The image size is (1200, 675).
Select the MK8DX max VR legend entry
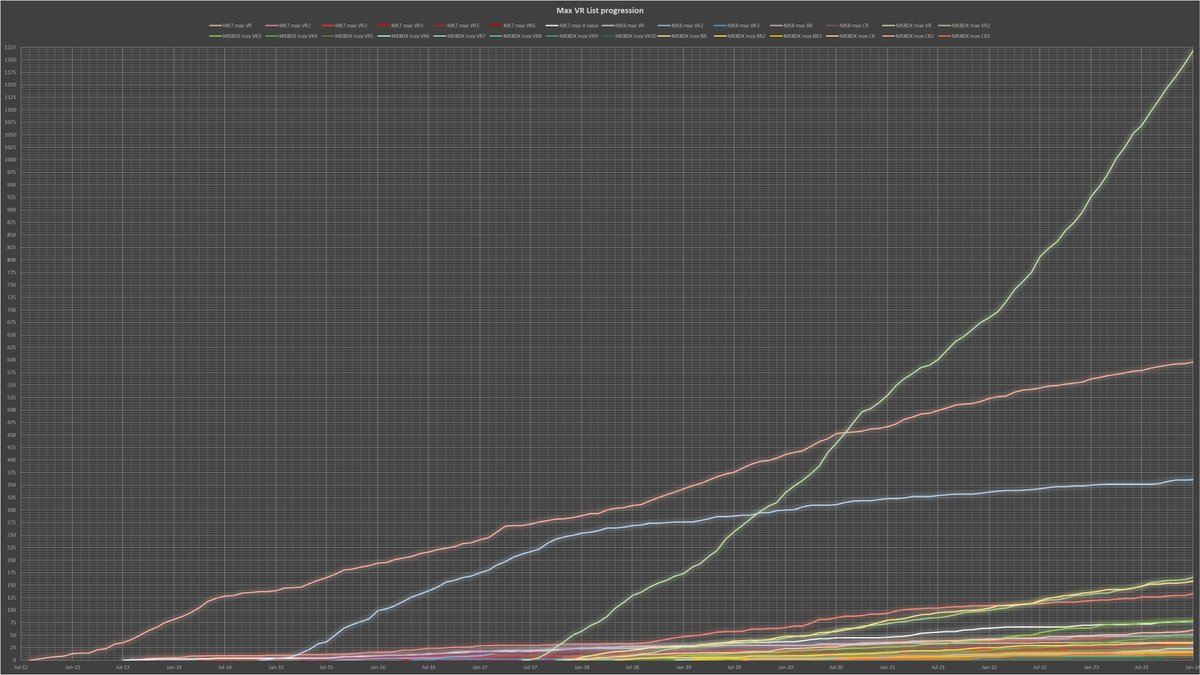(906, 25)
